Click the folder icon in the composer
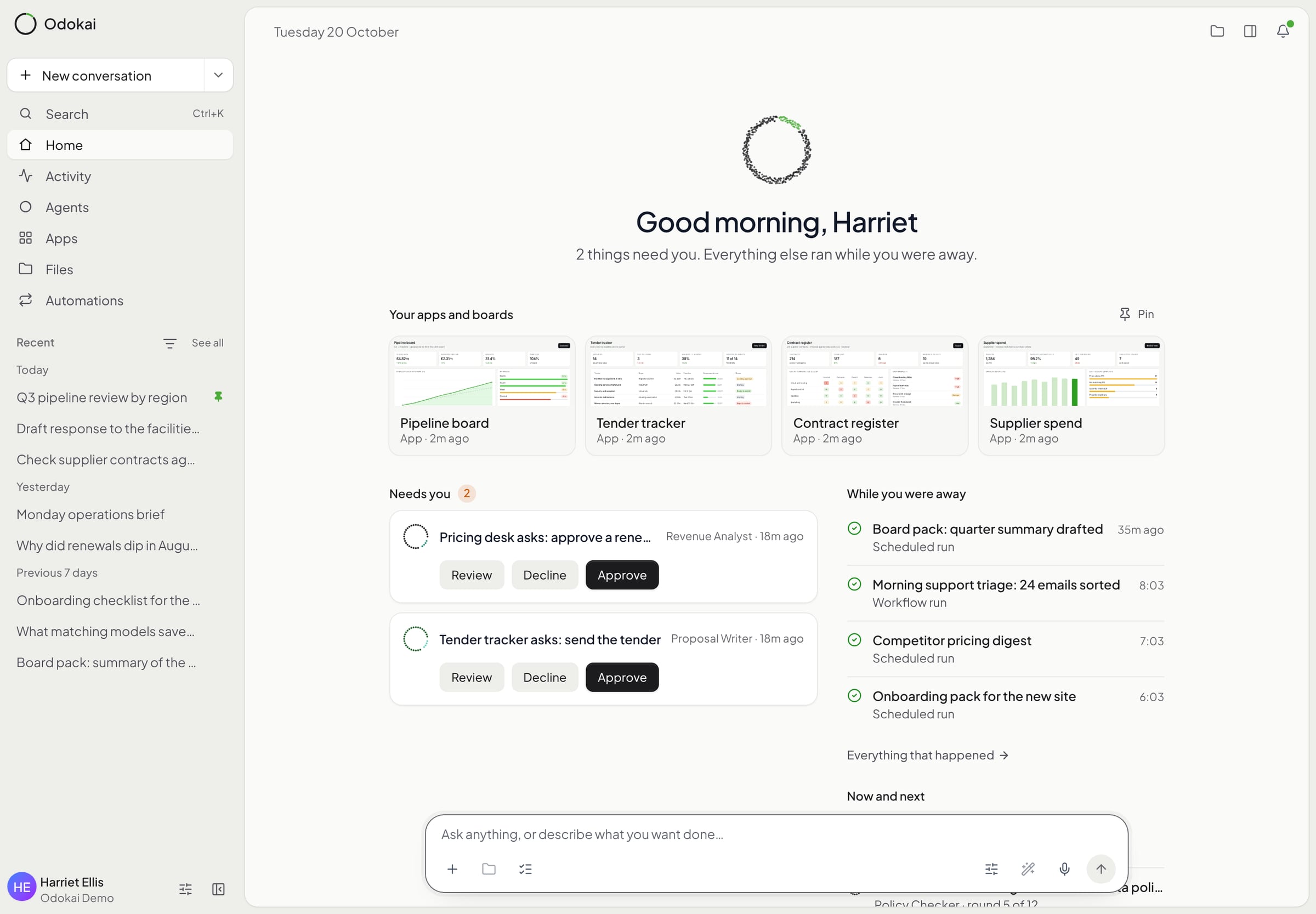The width and height of the screenshot is (1316, 914). [489, 868]
